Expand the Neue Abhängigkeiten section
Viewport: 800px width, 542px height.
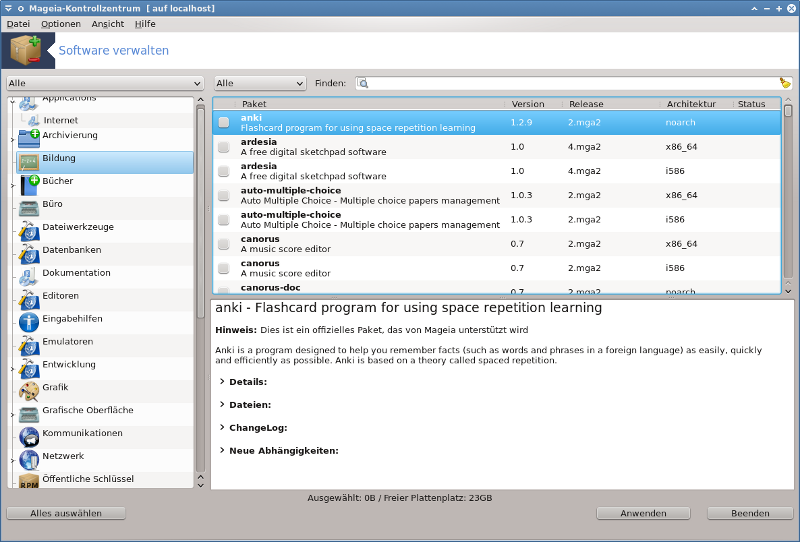(222, 450)
